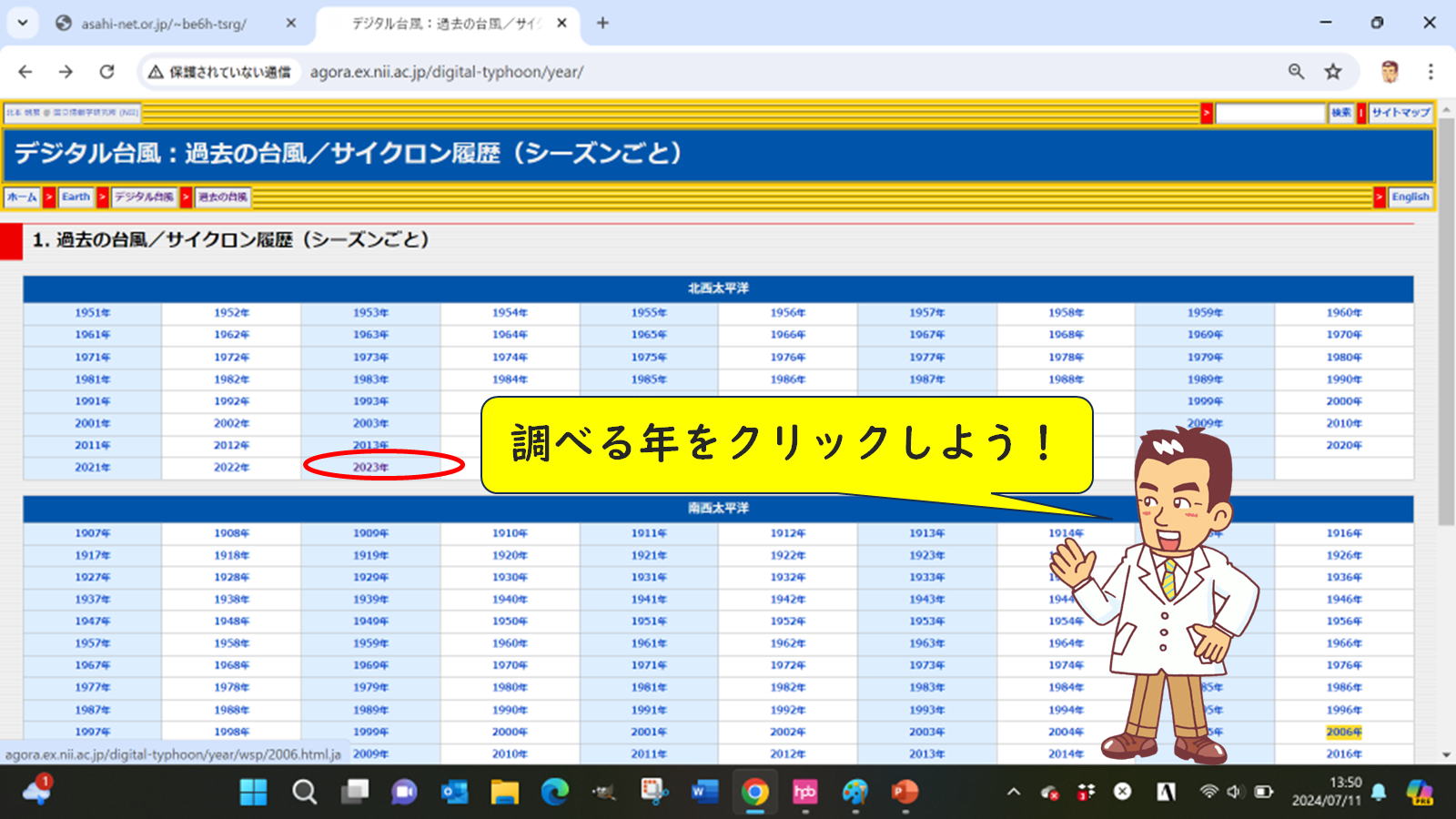
Task: Open the highlighted 2006年 in 南西太平洋
Action: [1344, 732]
